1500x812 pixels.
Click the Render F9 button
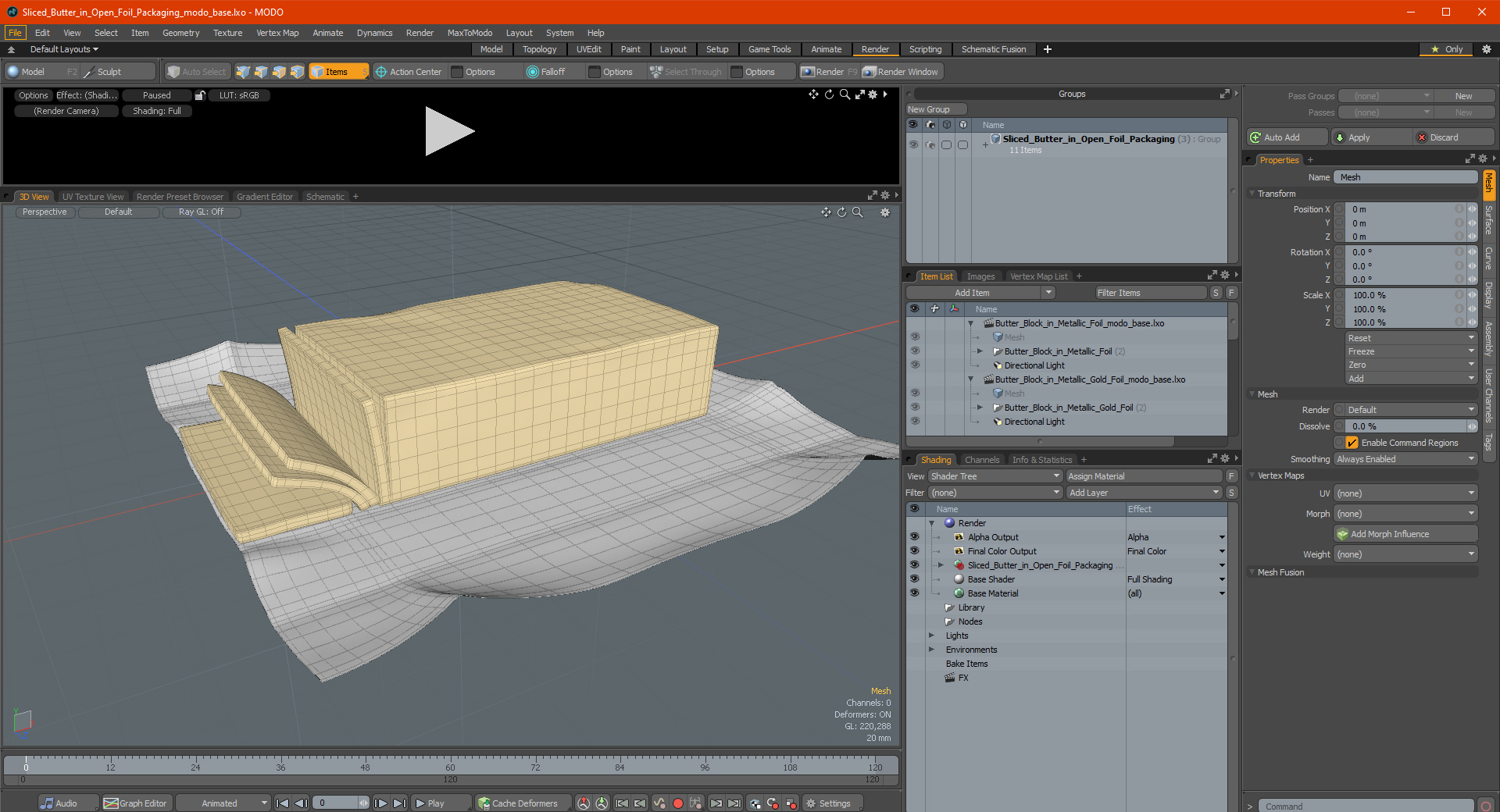pos(829,72)
